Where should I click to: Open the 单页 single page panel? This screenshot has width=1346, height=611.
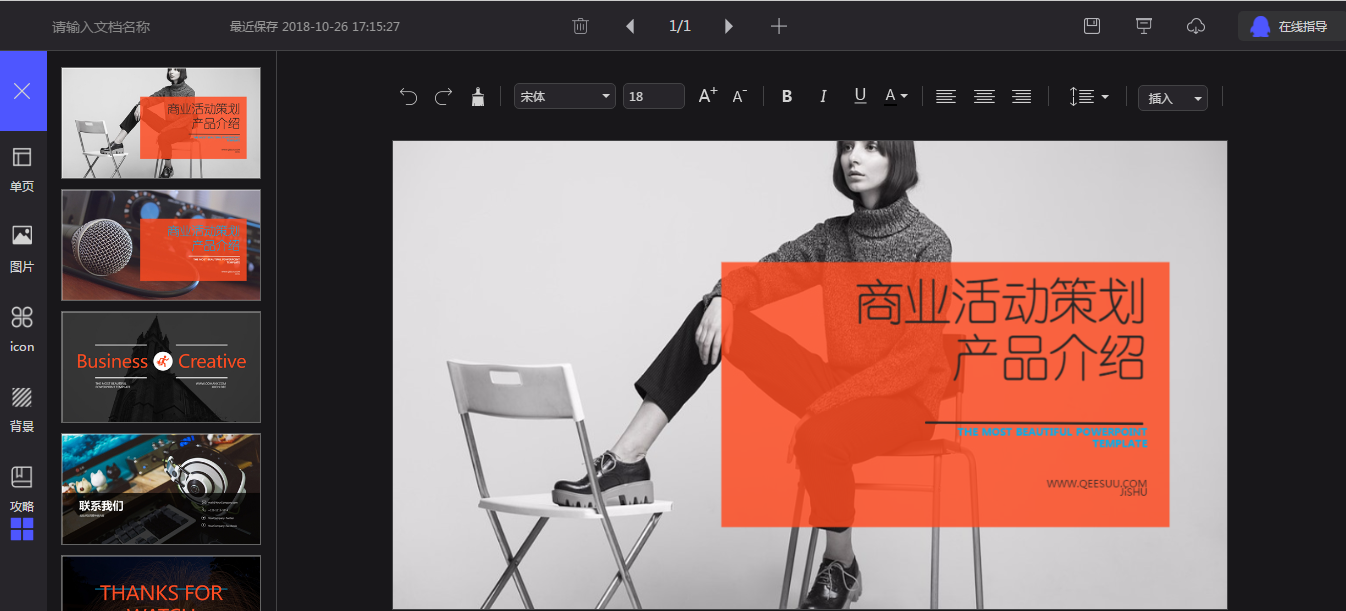[22, 169]
